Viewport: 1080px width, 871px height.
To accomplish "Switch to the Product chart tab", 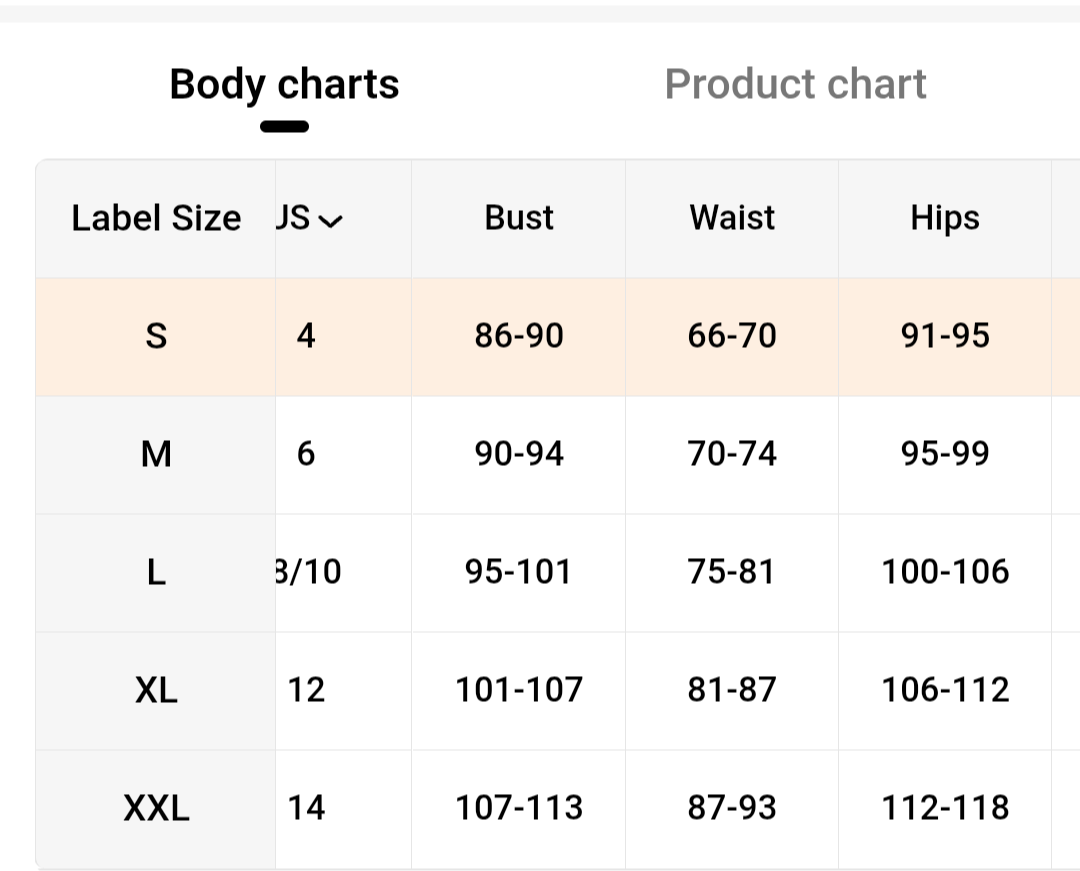I will coord(795,84).
